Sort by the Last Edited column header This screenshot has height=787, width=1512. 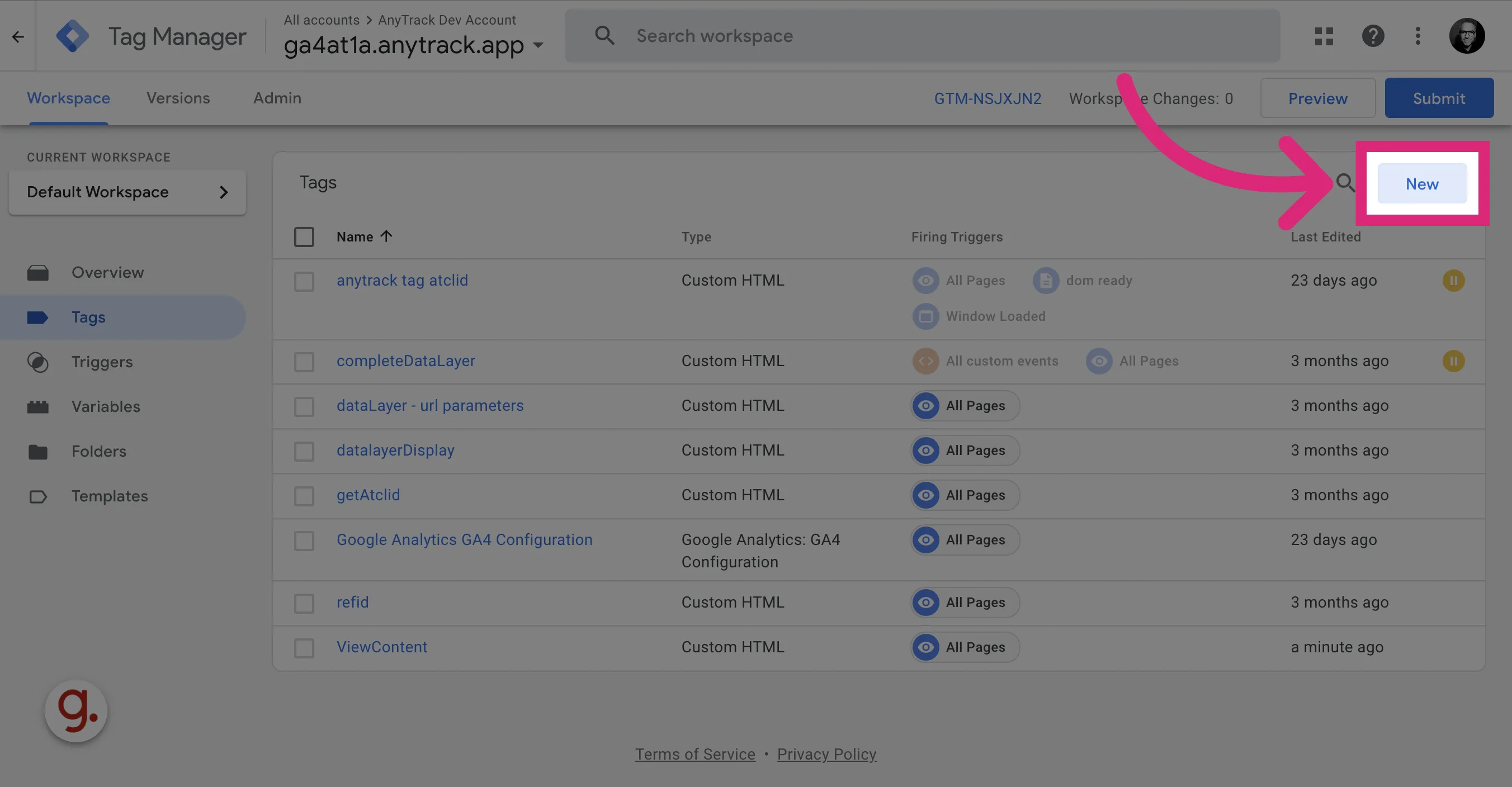click(1325, 236)
